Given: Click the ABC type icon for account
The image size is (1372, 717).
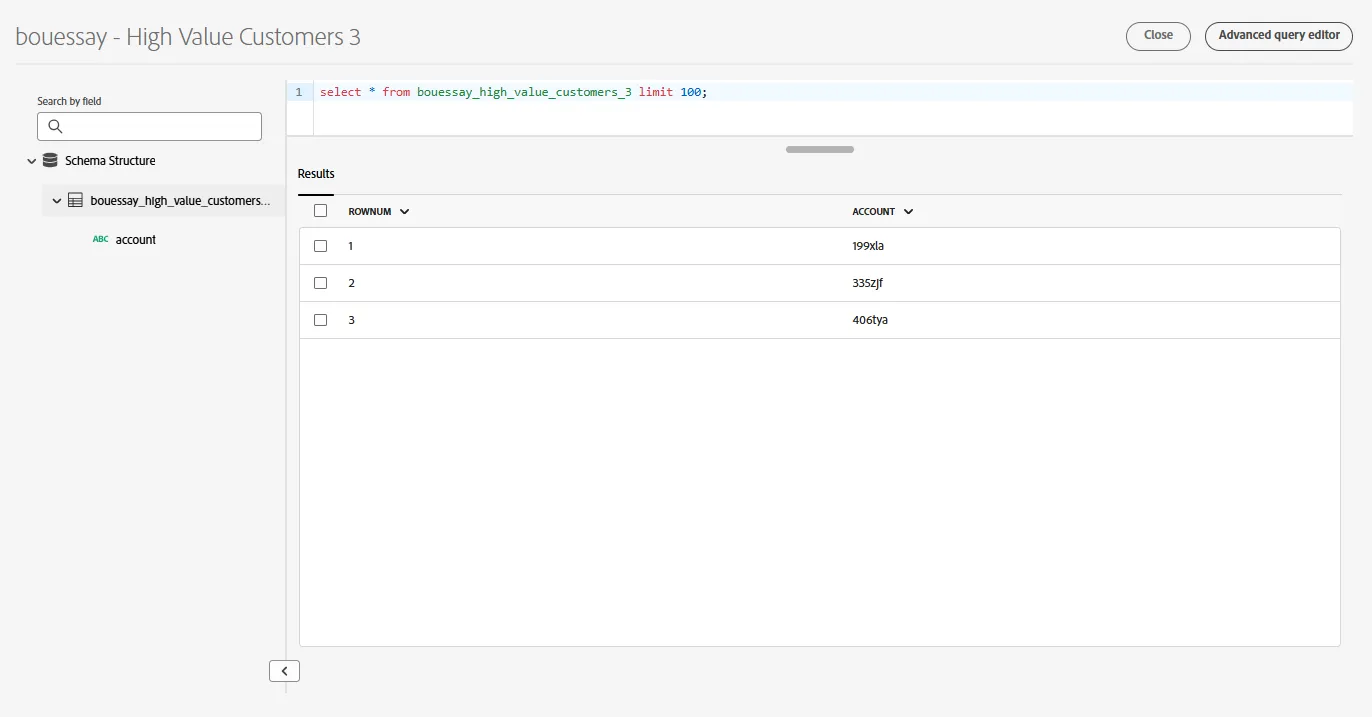Looking at the screenshot, I should pyautogui.click(x=100, y=240).
